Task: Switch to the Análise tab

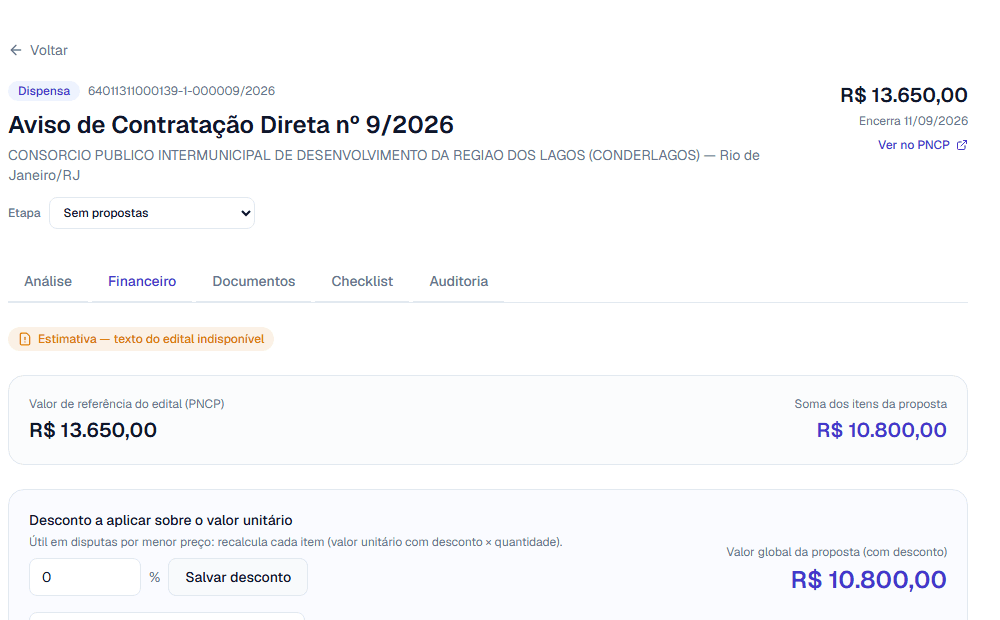Action: click(48, 281)
